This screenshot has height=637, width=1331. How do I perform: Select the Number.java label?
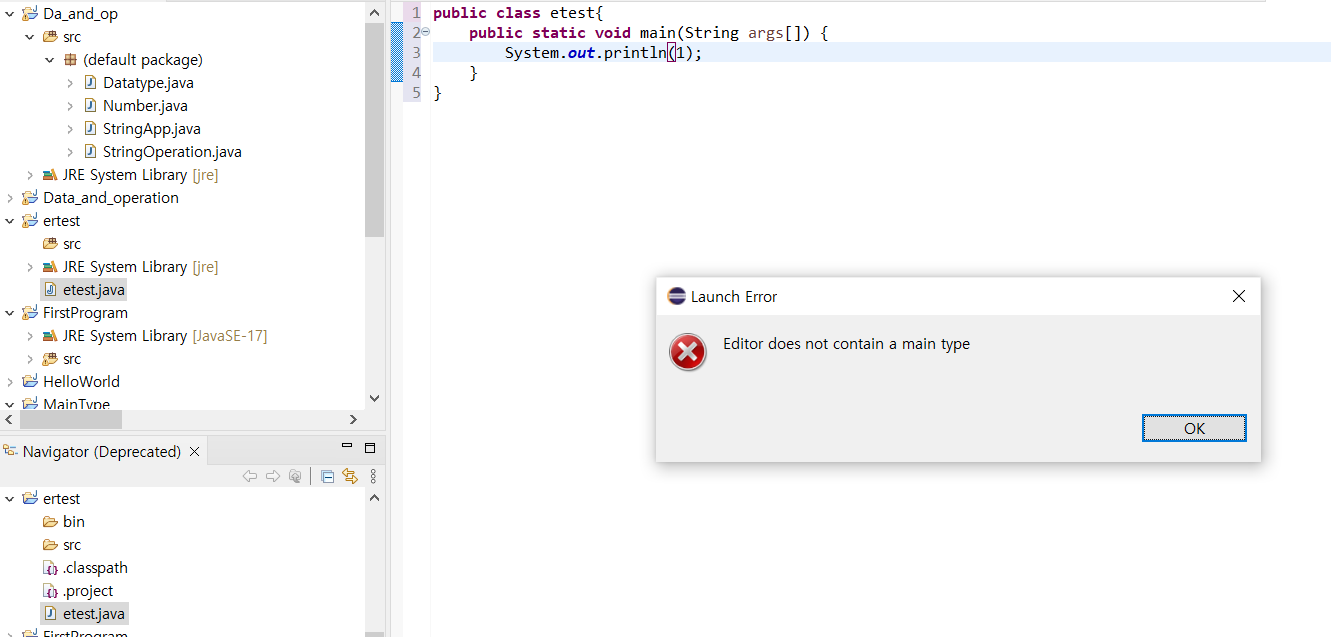pos(145,106)
